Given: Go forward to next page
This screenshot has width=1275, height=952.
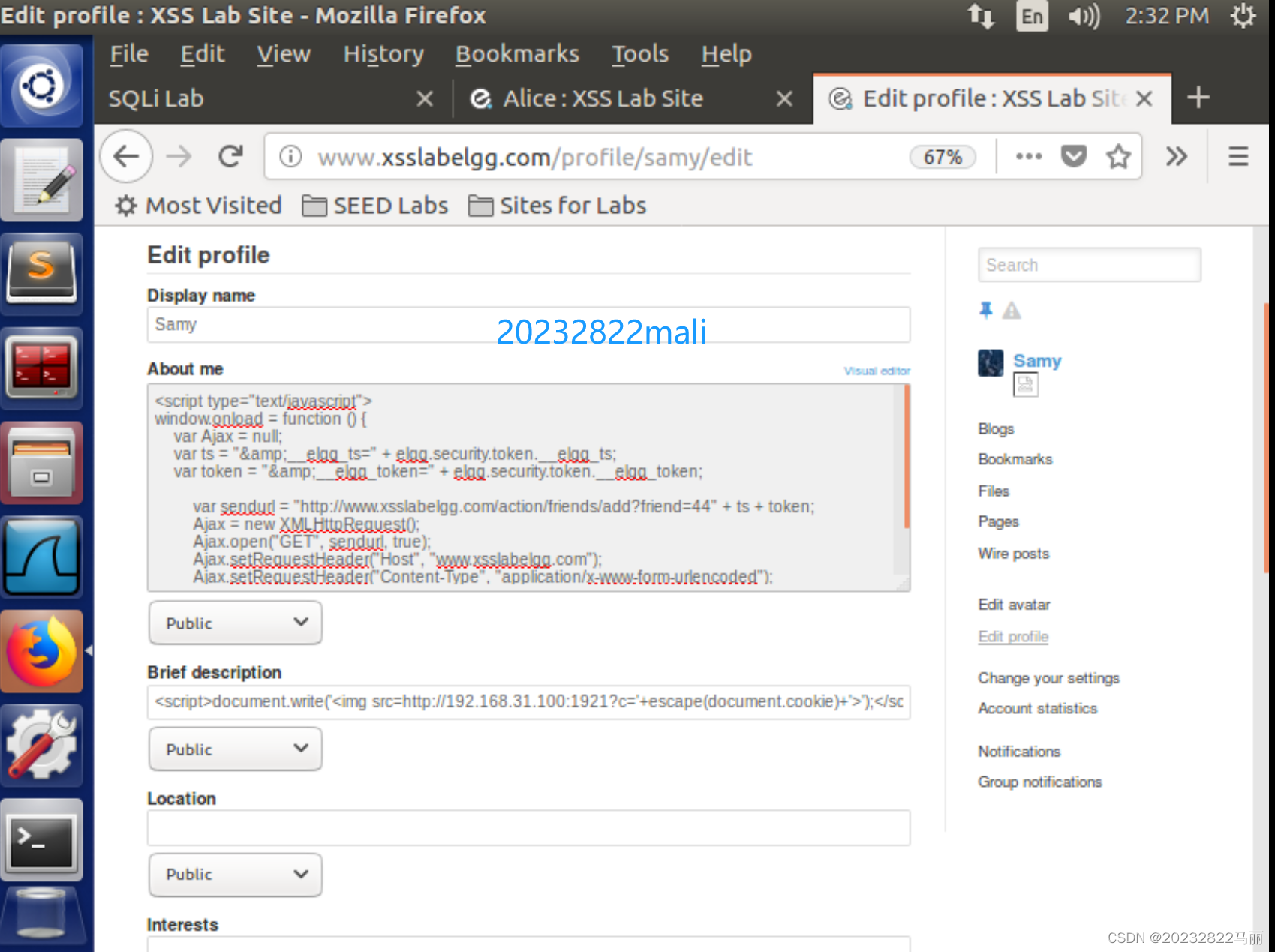Looking at the screenshot, I should coord(179,157).
